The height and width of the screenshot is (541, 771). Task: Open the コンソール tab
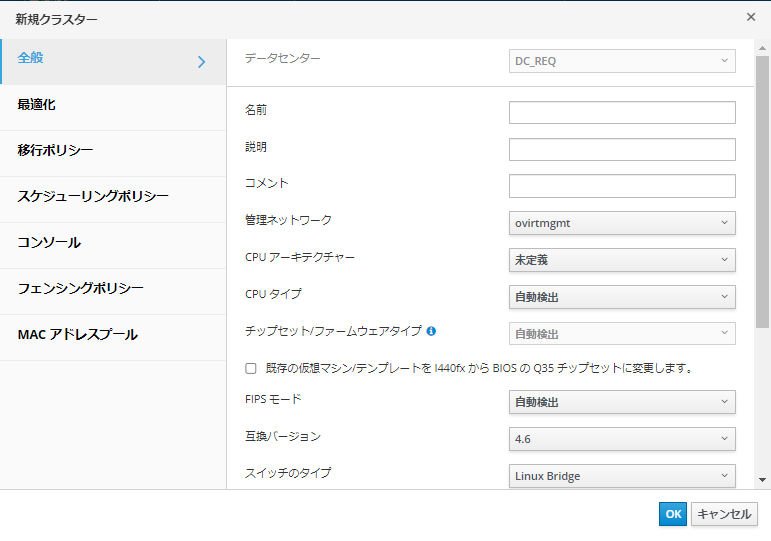click(x=114, y=245)
